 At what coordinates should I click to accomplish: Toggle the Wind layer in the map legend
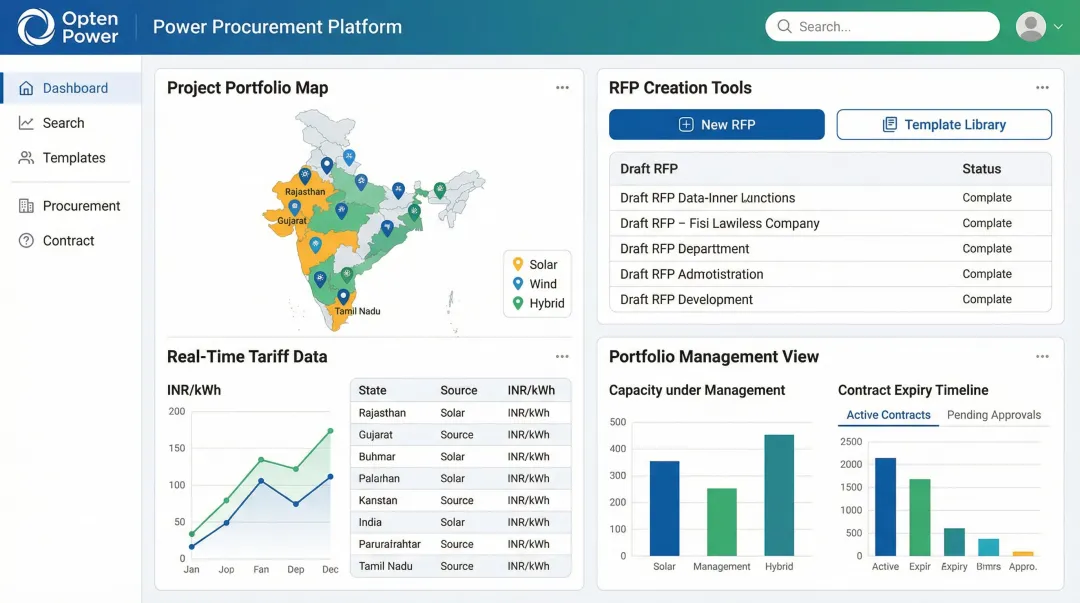(x=538, y=283)
